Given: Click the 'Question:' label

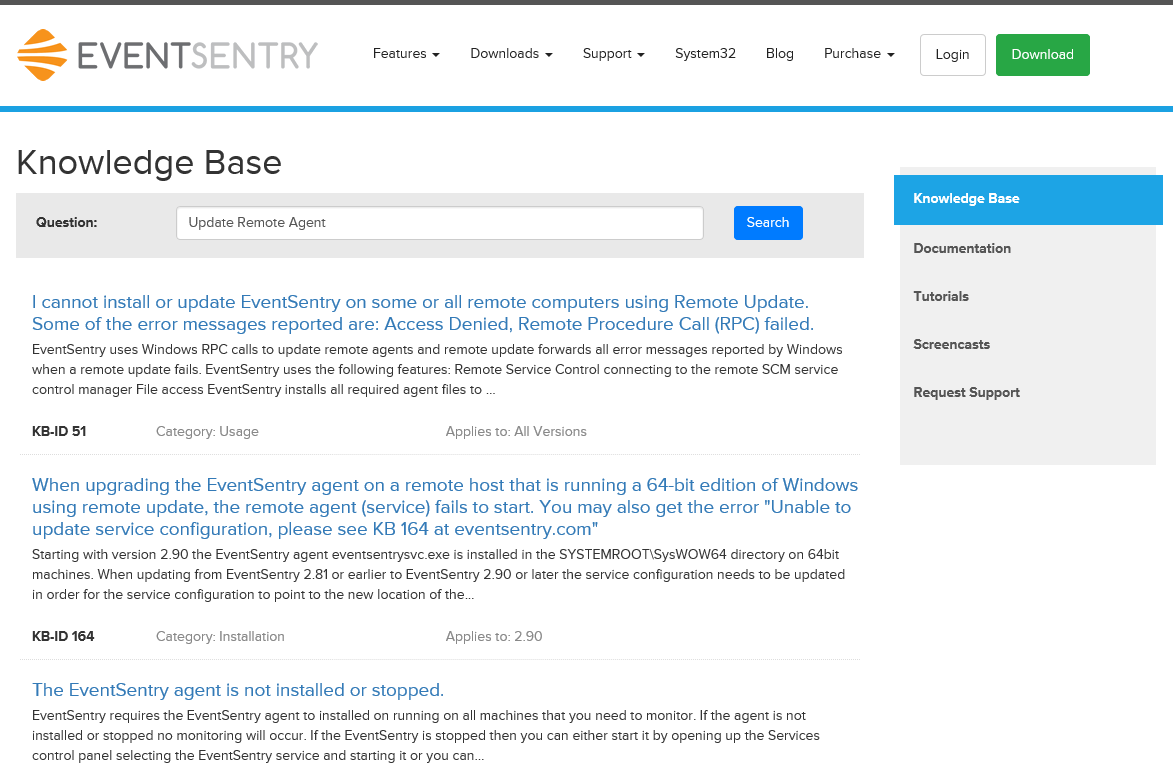Looking at the screenshot, I should tap(67, 222).
